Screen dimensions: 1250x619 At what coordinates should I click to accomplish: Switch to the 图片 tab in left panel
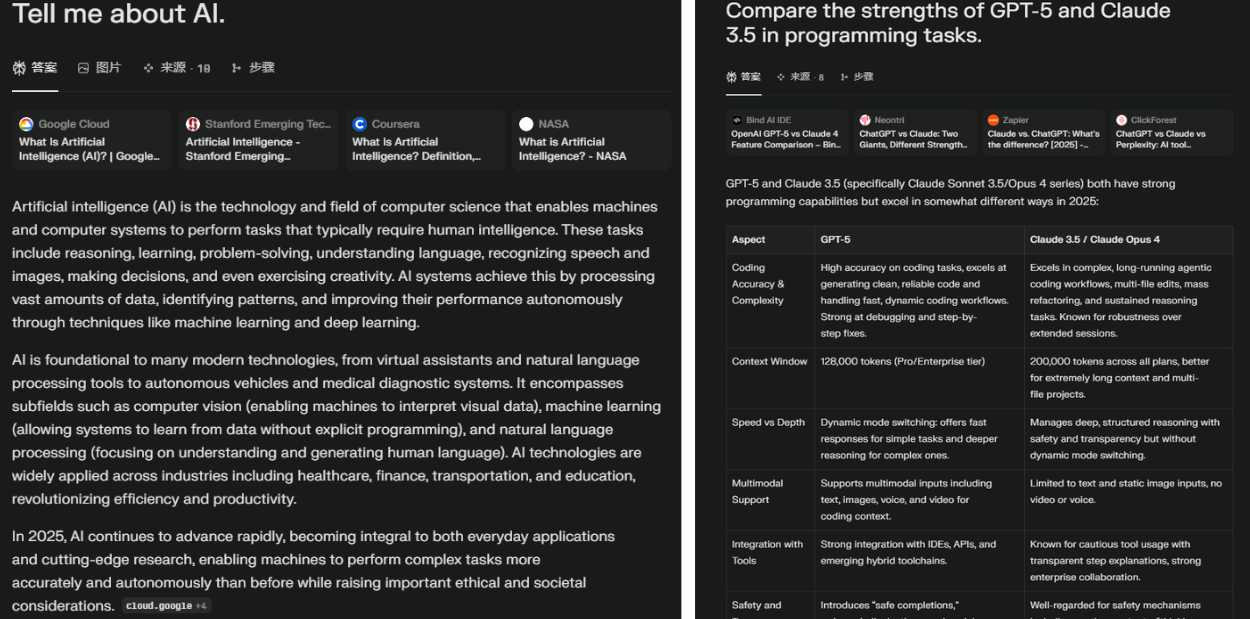coord(99,68)
